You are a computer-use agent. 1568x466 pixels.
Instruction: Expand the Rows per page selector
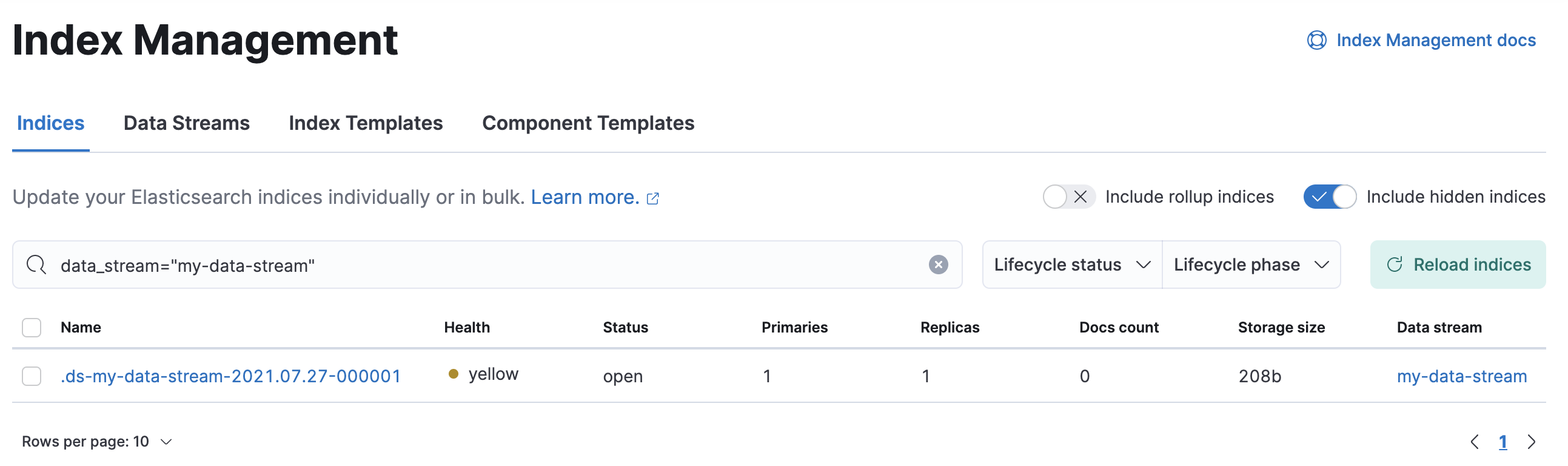(98, 442)
